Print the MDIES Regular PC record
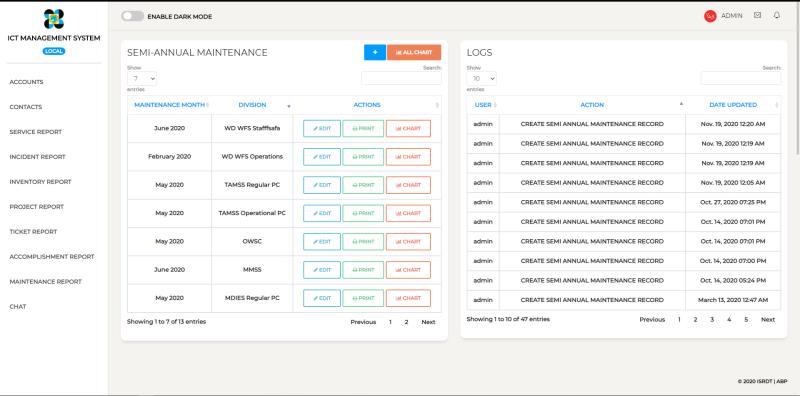The height and width of the screenshot is (396, 800). click(363, 298)
